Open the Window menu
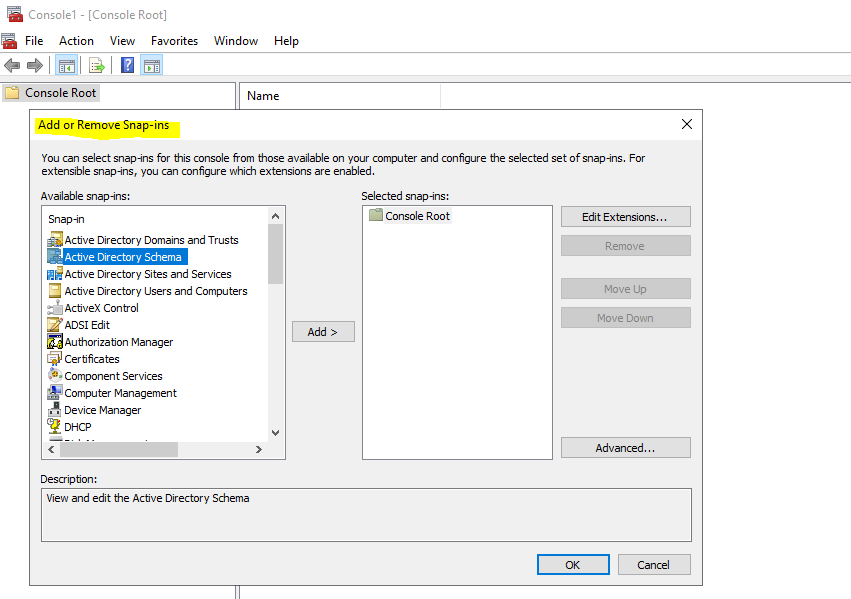This screenshot has width=851, height=599. pos(236,41)
